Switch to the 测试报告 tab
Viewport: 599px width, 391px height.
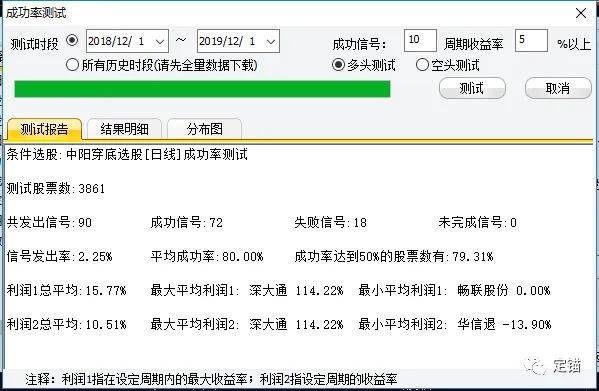pyautogui.click(x=44, y=129)
